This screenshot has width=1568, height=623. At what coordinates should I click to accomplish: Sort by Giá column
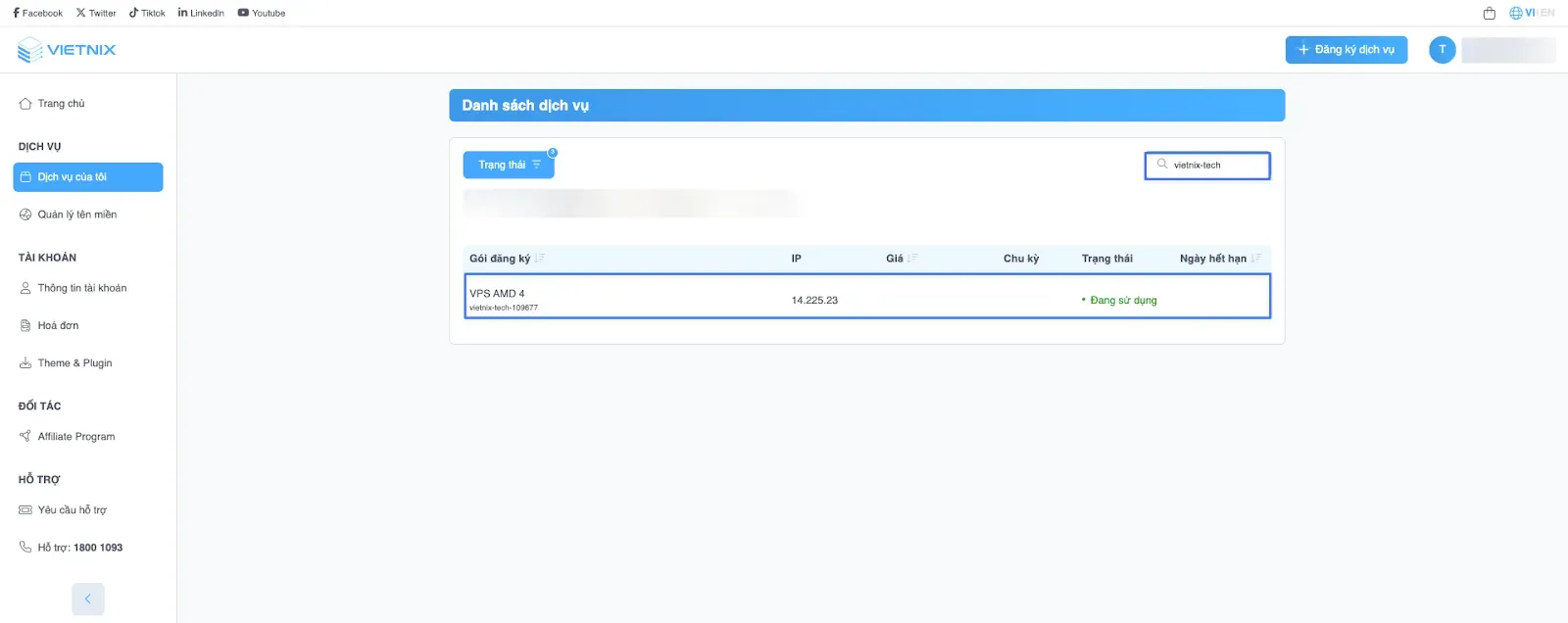click(912, 259)
